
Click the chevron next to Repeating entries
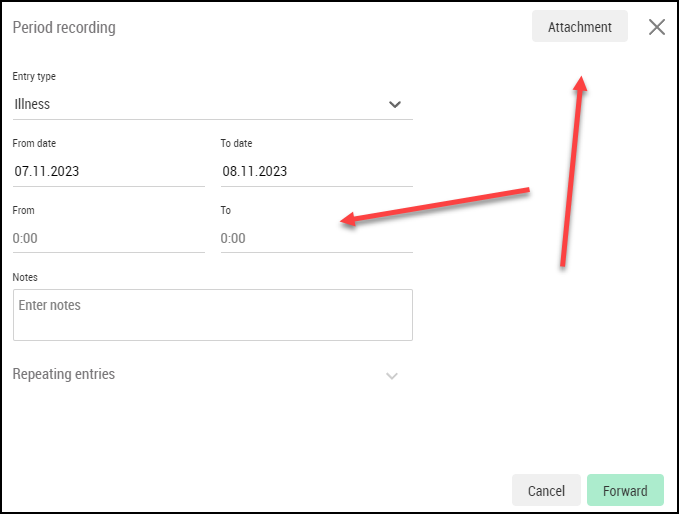point(391,375)
